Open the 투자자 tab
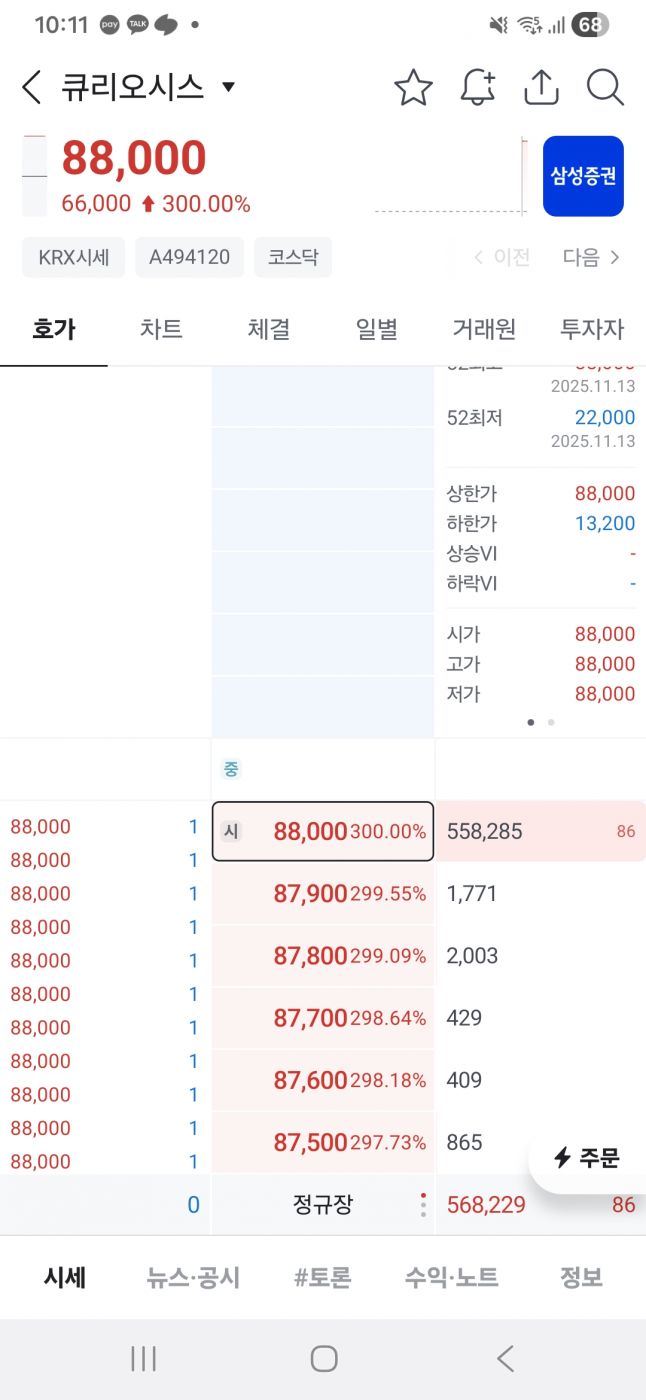Viewport: 646px width, 1400px height. (x=591, y=329)
